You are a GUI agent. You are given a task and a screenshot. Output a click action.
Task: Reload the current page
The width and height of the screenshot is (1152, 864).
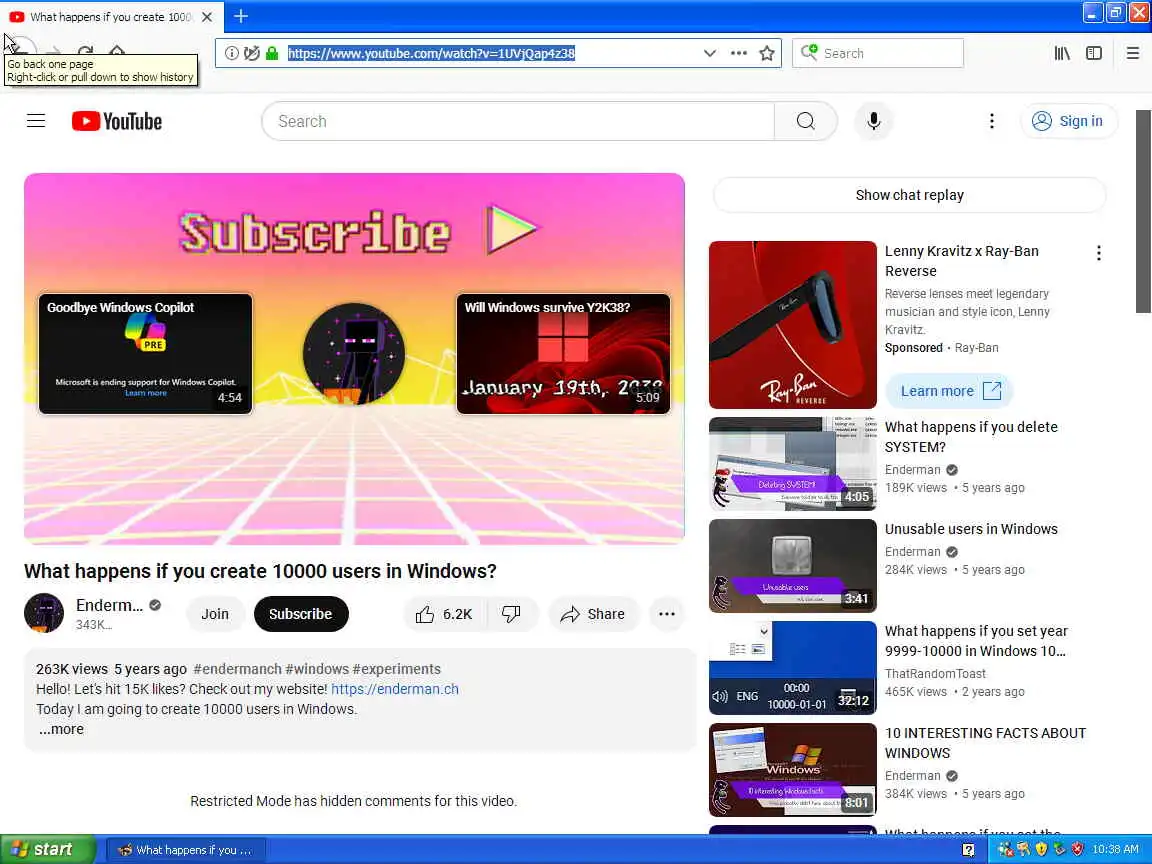tap(85, 50)
